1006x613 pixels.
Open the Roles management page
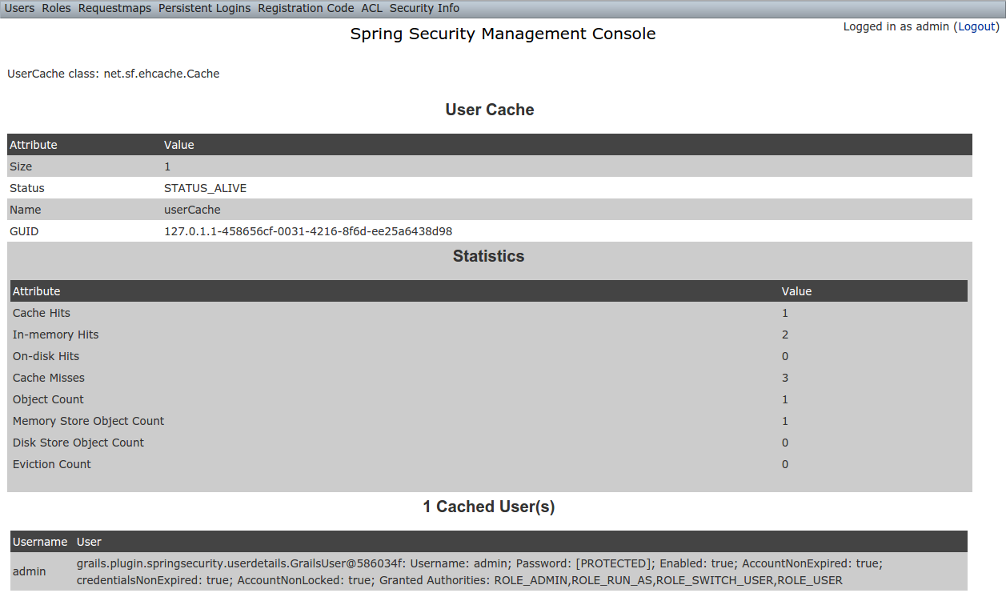(55, 8)
